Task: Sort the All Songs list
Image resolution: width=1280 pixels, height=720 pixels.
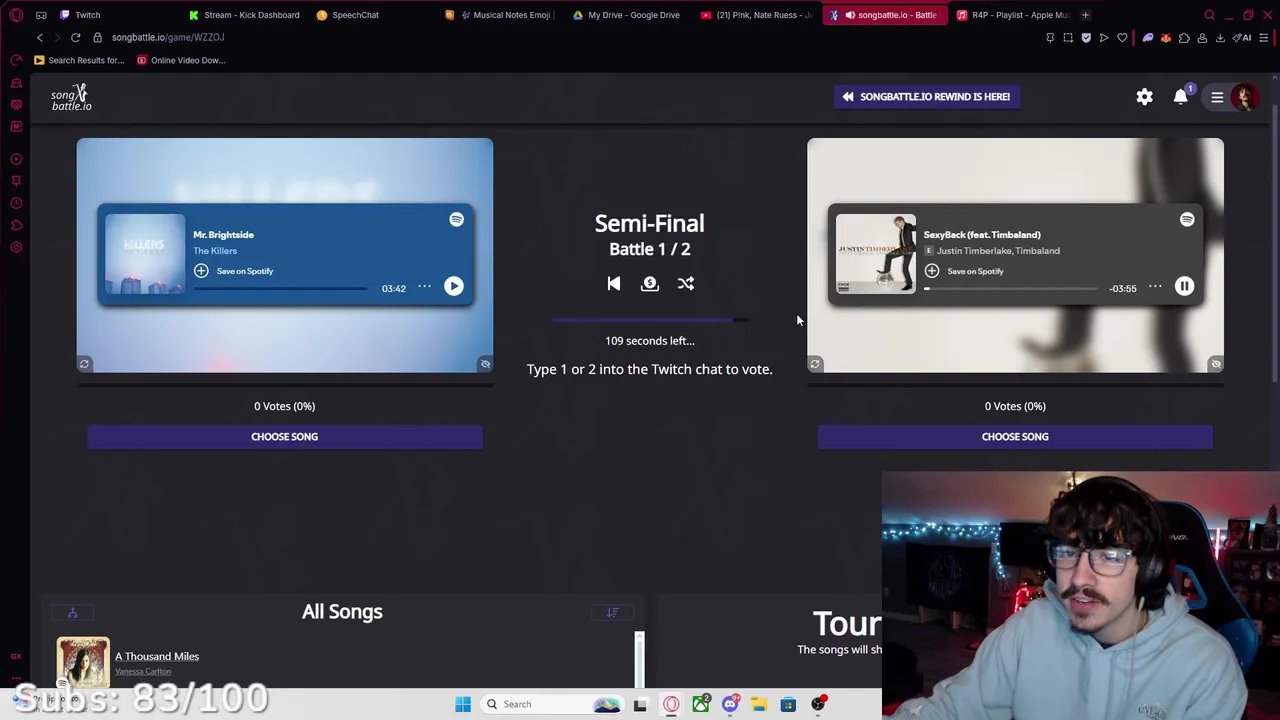Action: click(x=612, y=613)
